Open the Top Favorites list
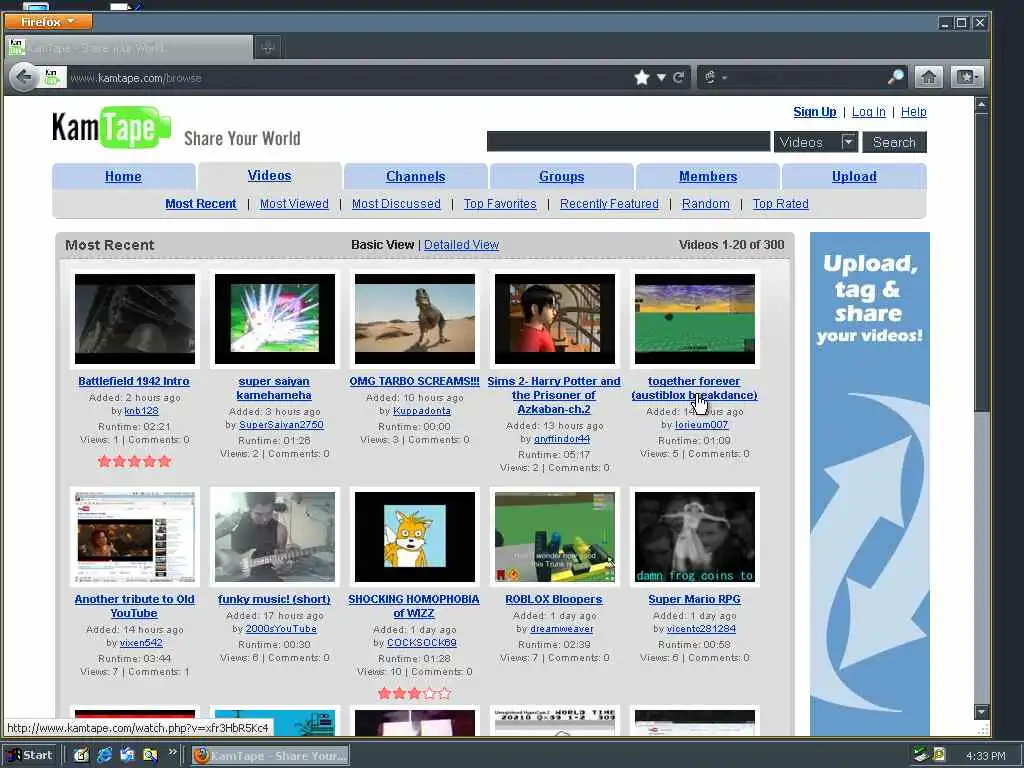The image size is (1024, 768). click(x=500, y=204)
